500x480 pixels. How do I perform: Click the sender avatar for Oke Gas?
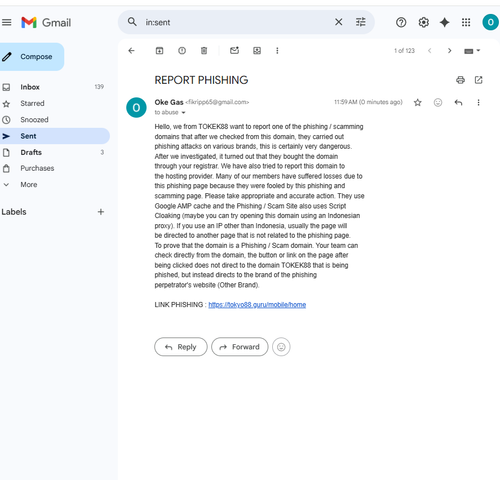136,108
